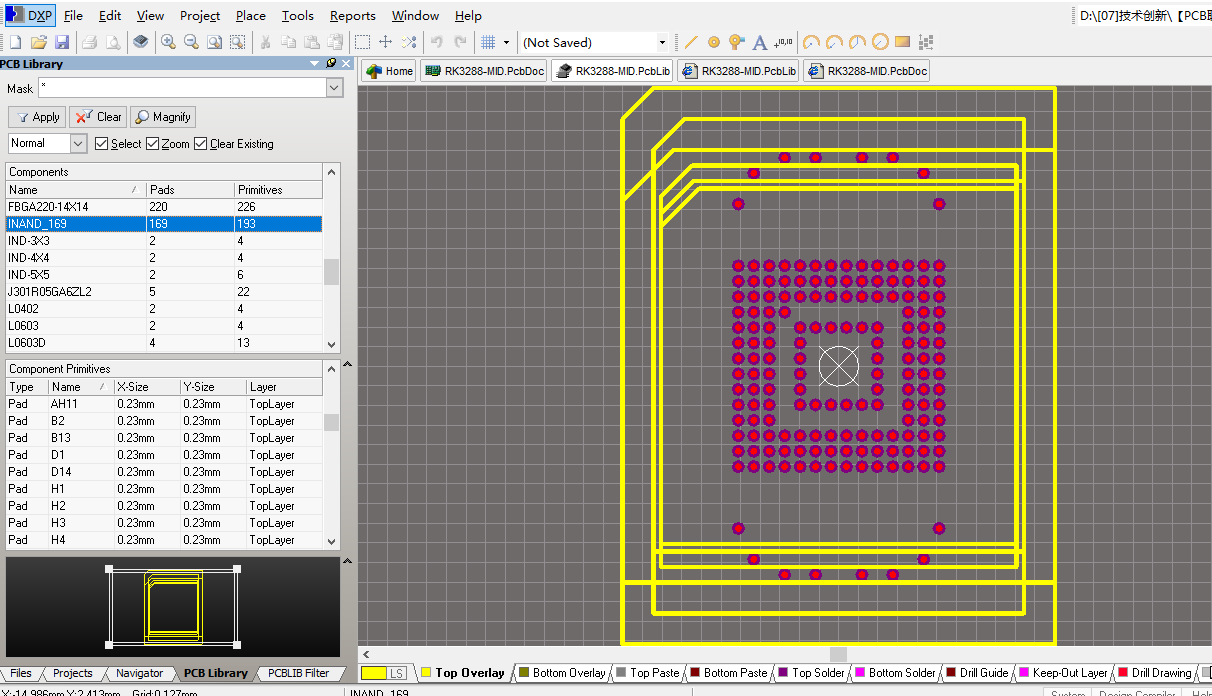
Task: Click the Print icon in toolbar
Action: coord(90,42)
